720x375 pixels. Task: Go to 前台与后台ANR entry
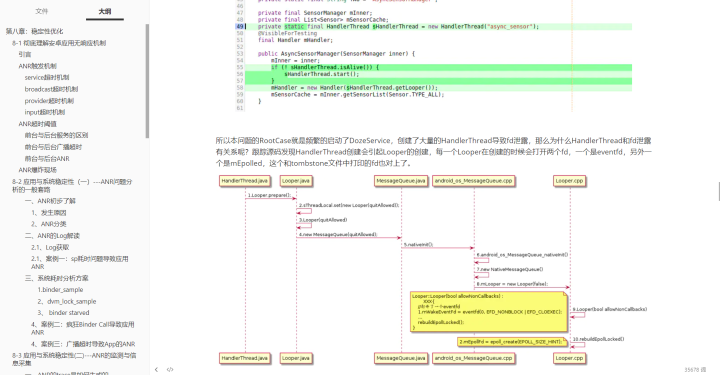[47, 158]
